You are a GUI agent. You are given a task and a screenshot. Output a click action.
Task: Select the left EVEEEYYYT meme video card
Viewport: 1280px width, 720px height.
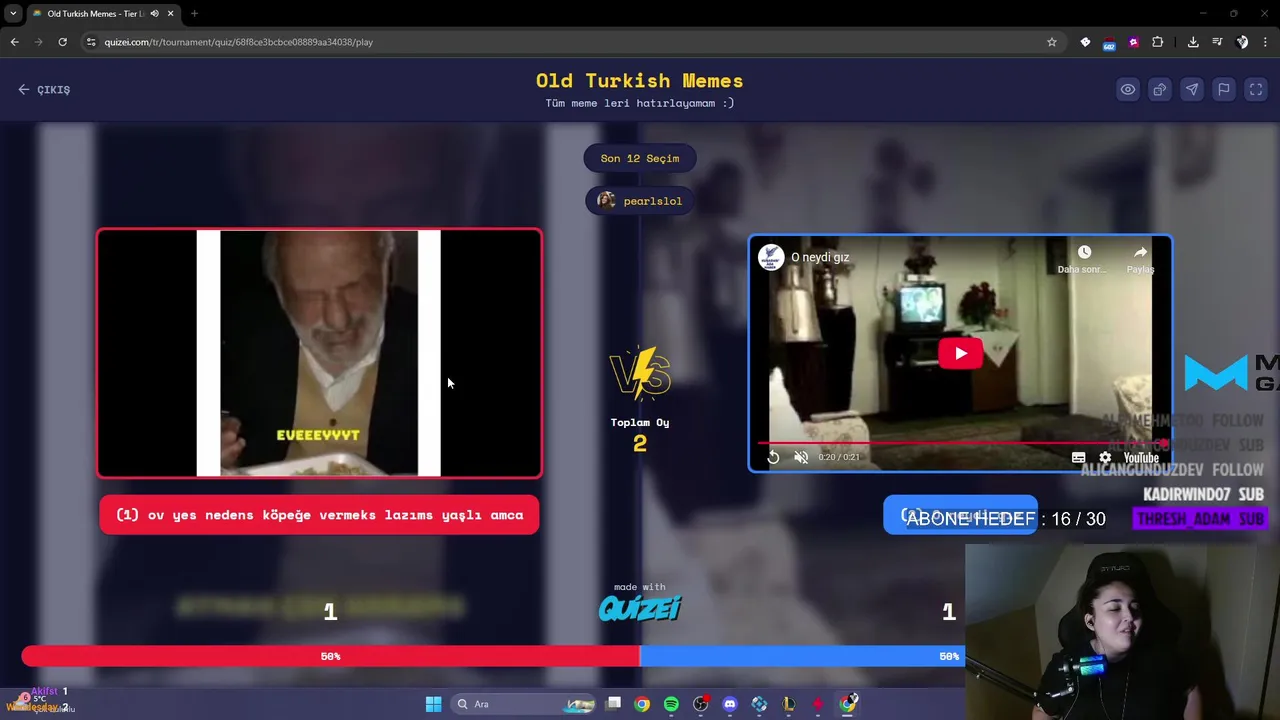(x=319, y=353)
